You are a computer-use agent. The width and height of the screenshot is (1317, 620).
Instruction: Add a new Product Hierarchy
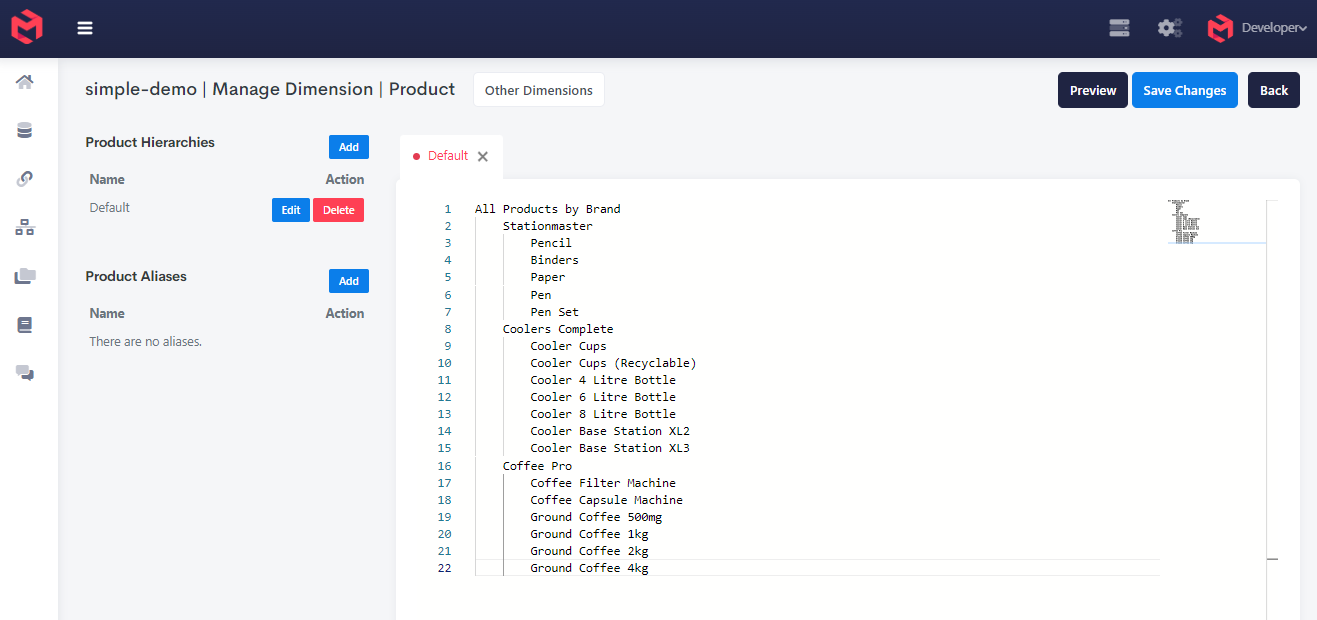[348, 147]
